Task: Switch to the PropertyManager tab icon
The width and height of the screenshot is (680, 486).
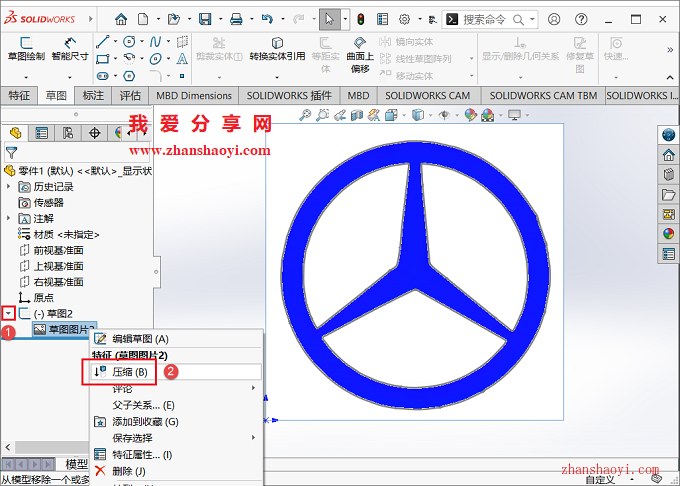Action: 42,132
